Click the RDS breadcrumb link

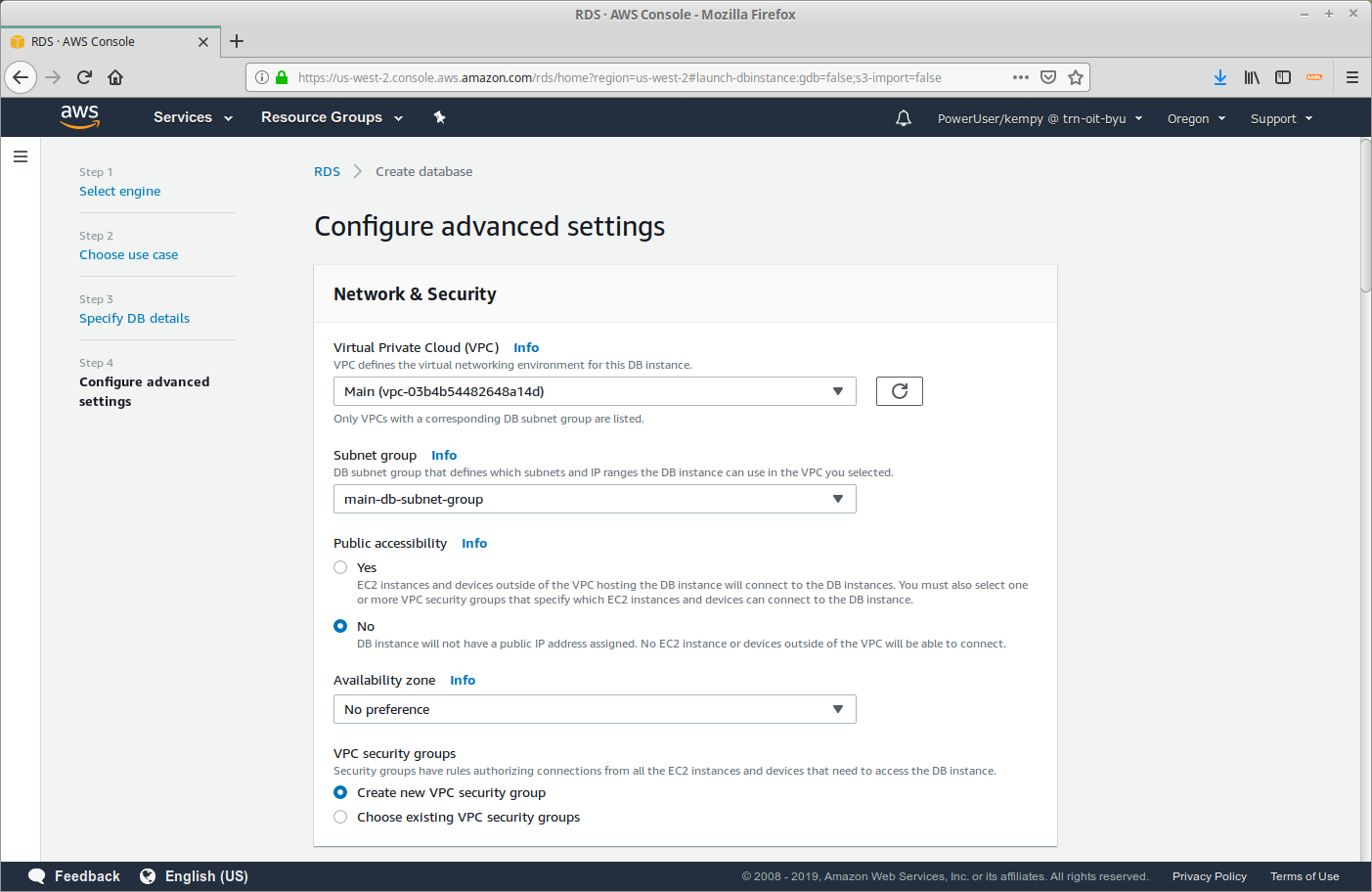tap(327, 171)
